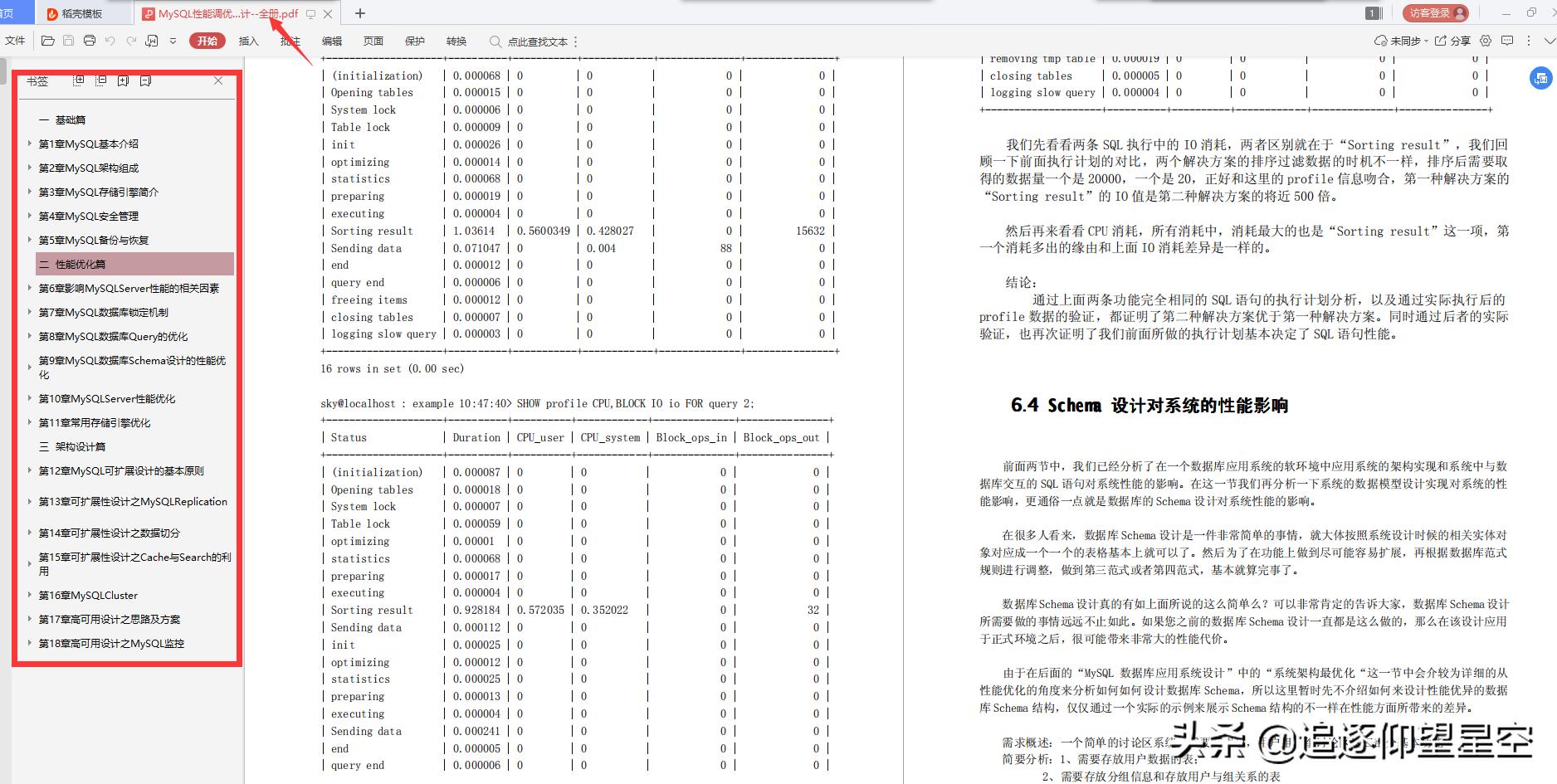
Task: Select the 保护 ribbon tab
Action: click(415, 41)
